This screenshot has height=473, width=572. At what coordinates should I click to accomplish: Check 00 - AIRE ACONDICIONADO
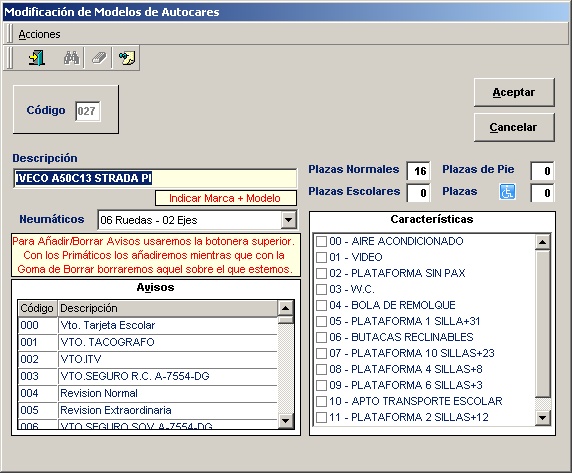point(321,241)
